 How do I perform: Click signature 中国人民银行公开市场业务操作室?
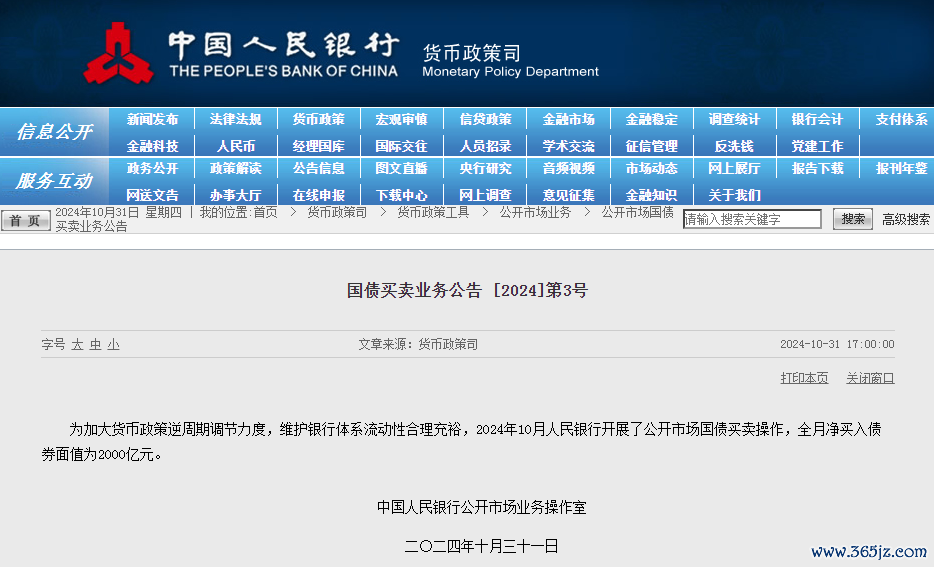[481, 507]
